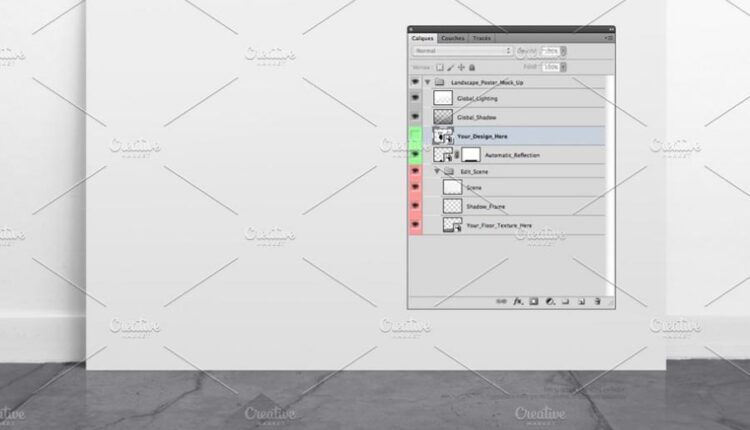750x430 pixels.
Task: Toggle visibility of Global_Shadow layer
Action: [x=415, y=117]
